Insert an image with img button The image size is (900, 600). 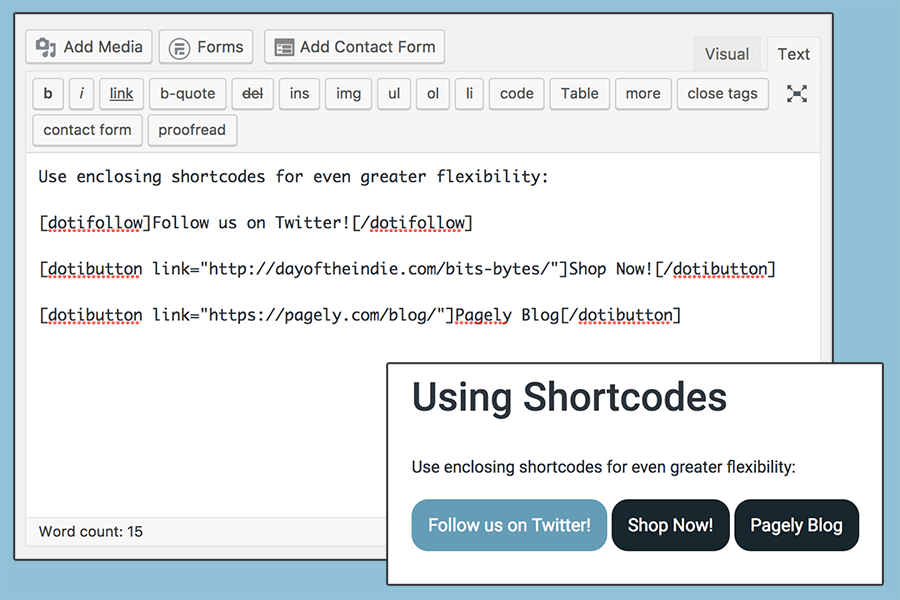348,93
